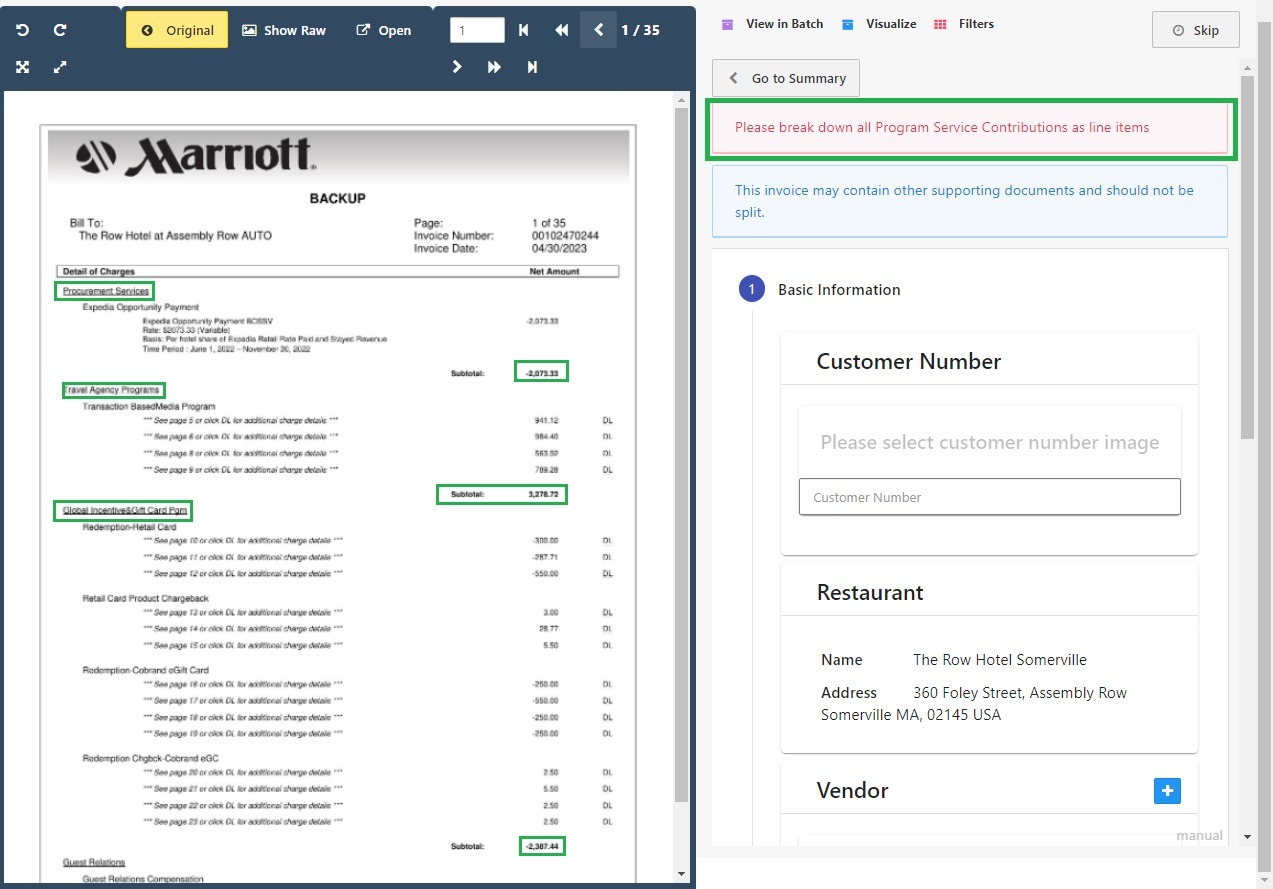Click the Customer Number text field
Screen dimensions: 1273x889
click(x=990, y=497)
